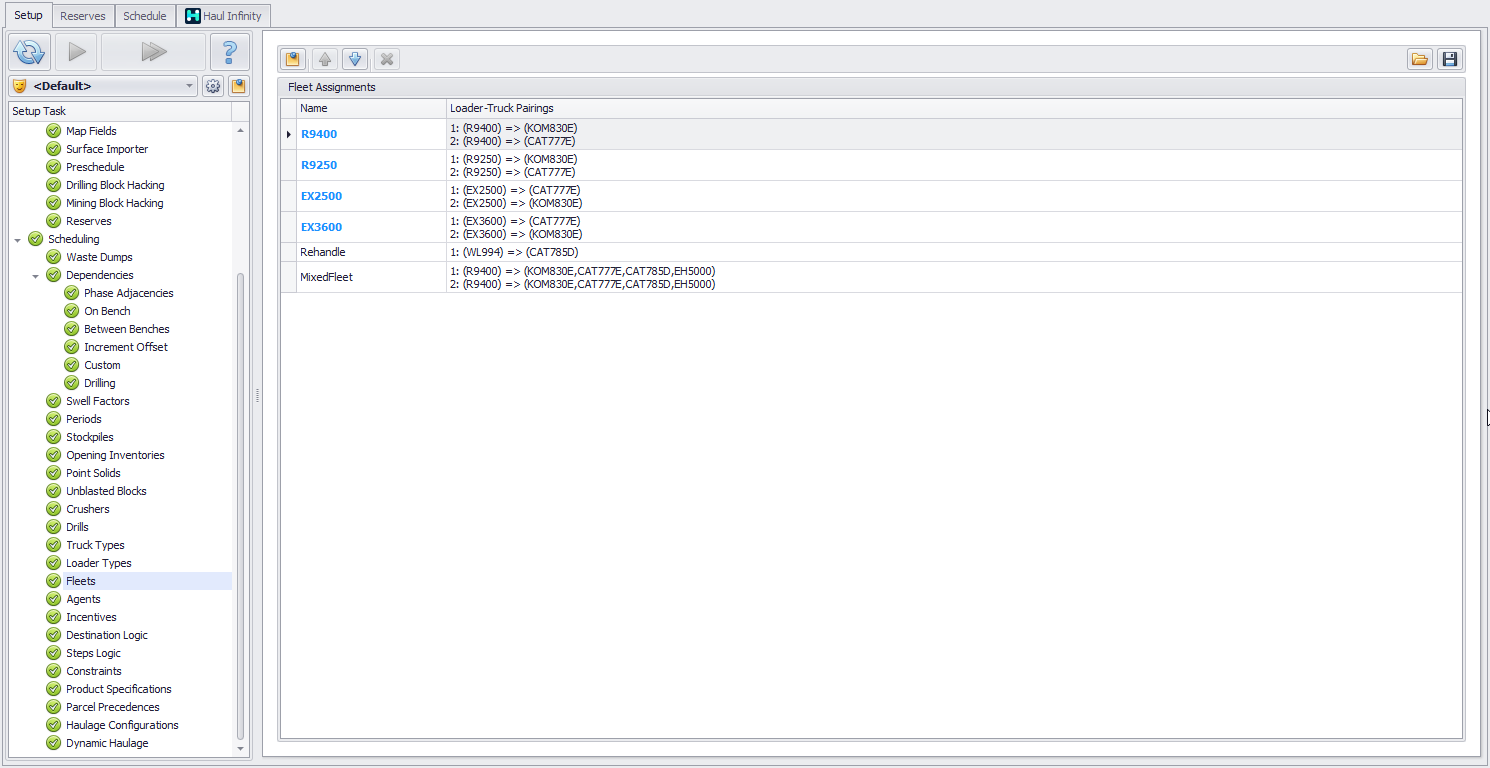This screenshot has width=1490, height=768.
Task: Open the Dynamic Haulage task
Action: coord(107,743)
